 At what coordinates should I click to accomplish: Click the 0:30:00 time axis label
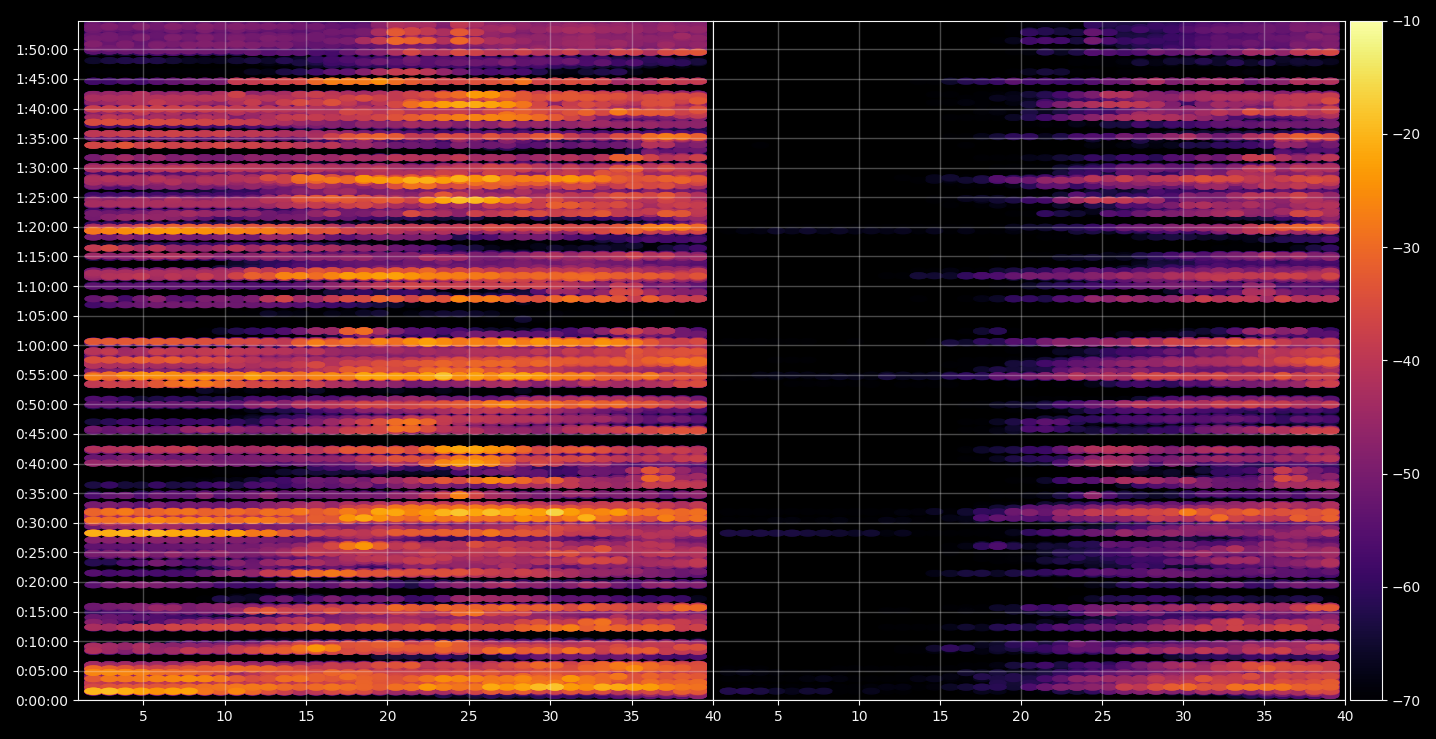tap(42, 523)
